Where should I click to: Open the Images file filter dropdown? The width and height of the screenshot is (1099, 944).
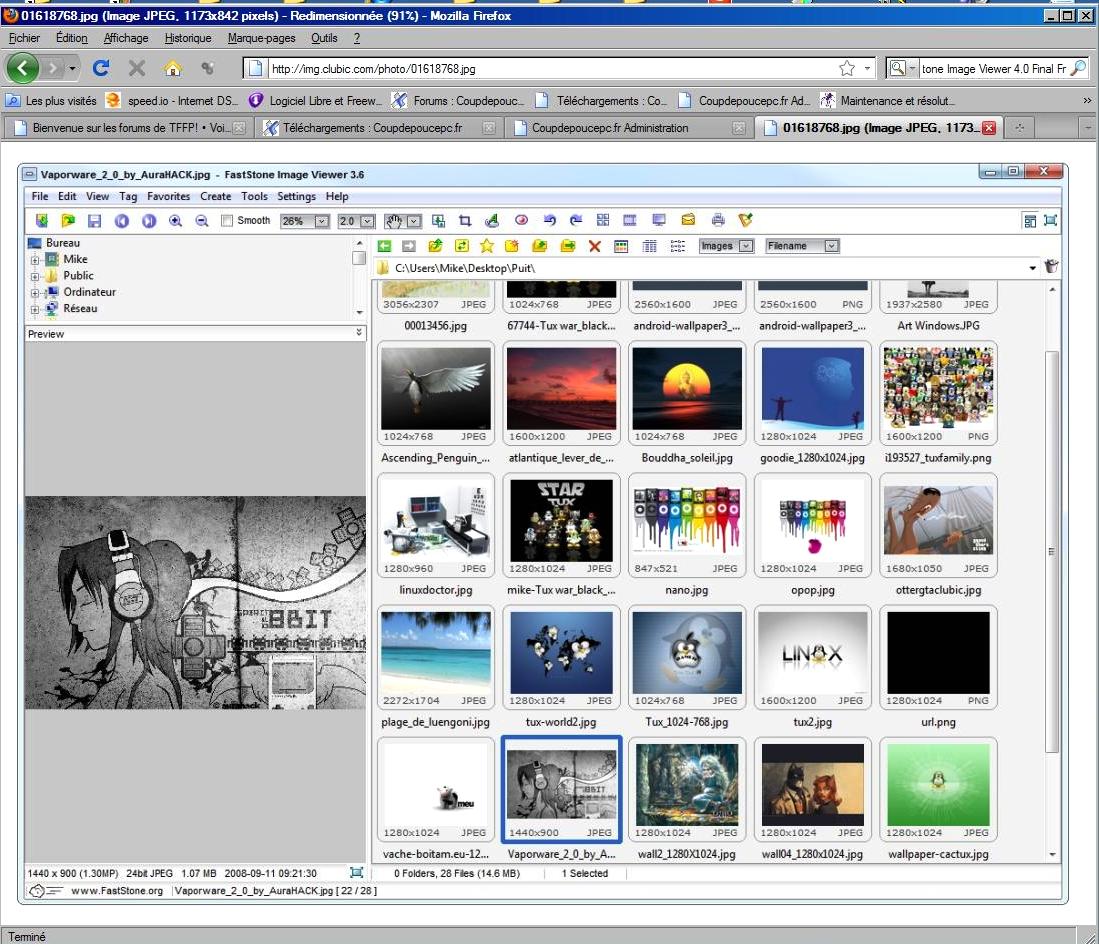coord(746,246)
